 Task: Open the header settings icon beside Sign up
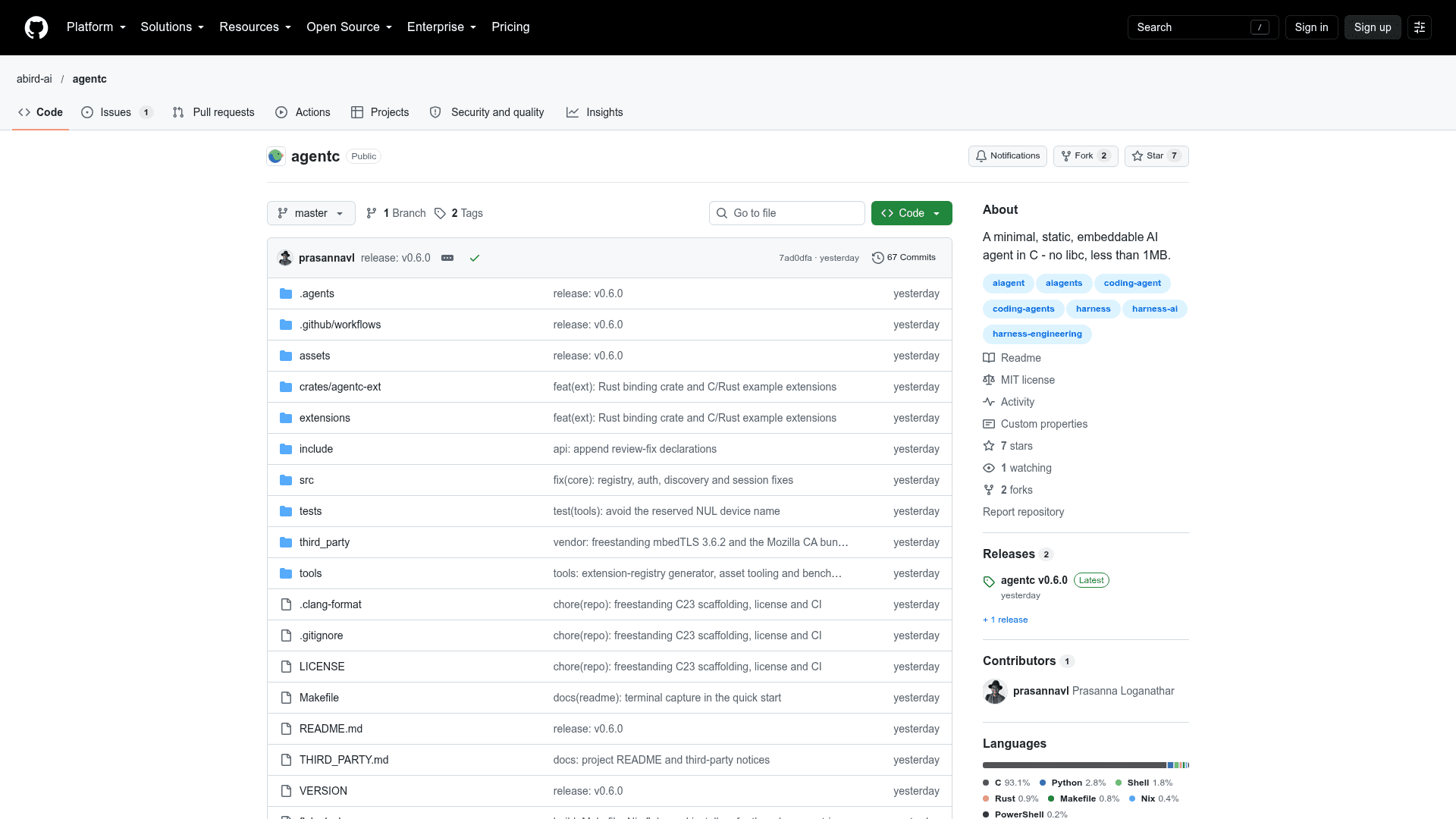pyautogui.click(x=1420, y=27)
